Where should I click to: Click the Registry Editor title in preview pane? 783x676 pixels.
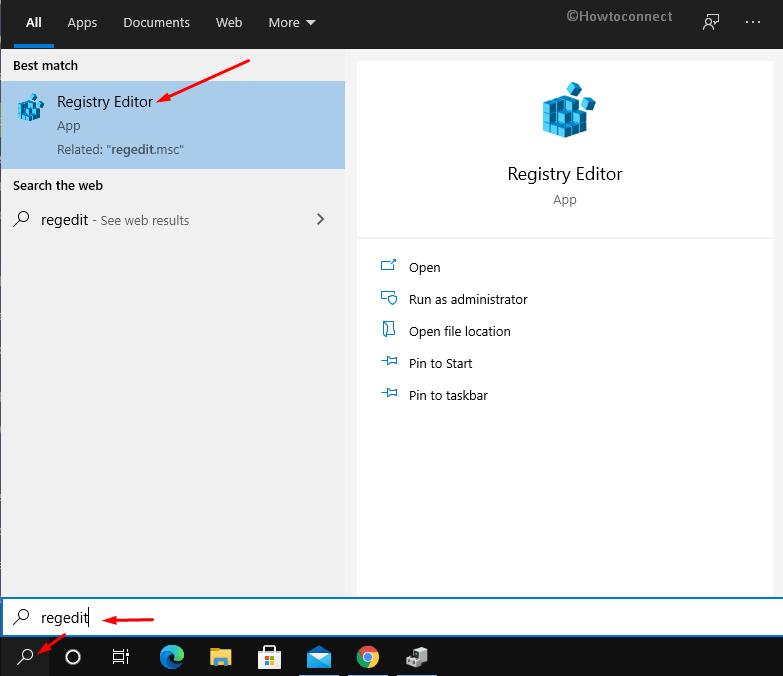pos(565,174)
